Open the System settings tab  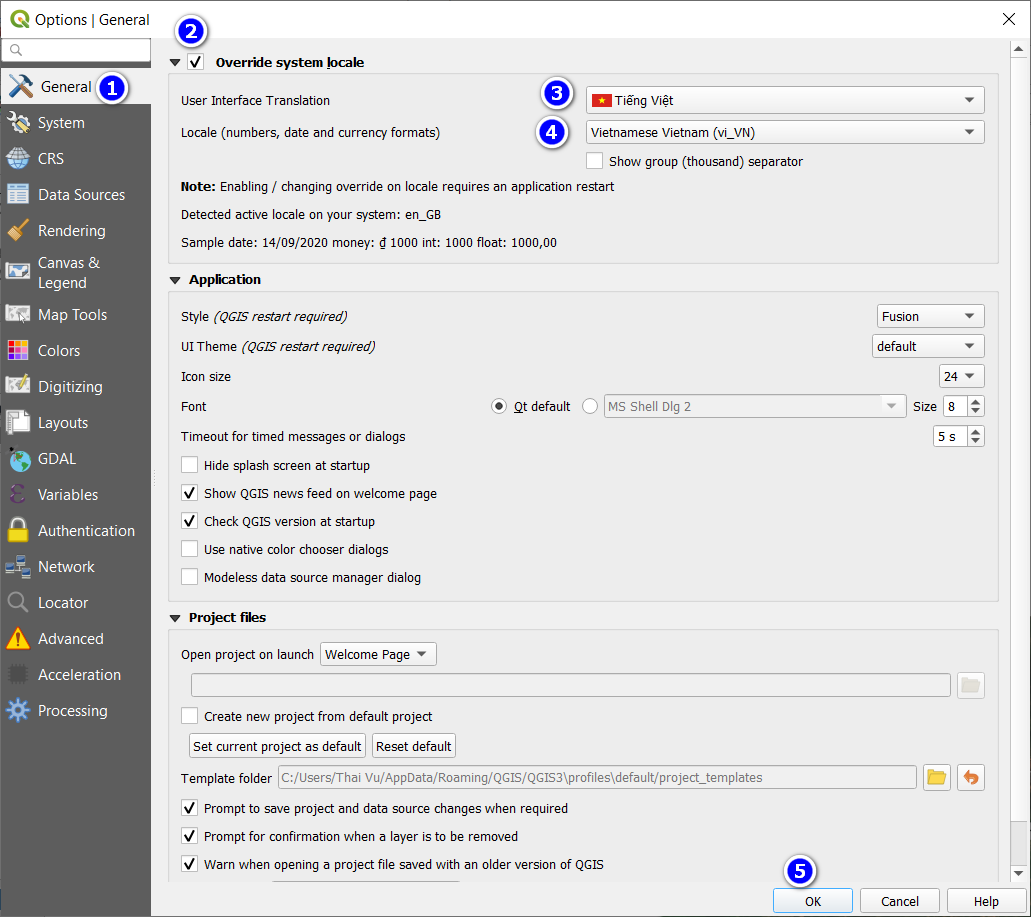76,122
